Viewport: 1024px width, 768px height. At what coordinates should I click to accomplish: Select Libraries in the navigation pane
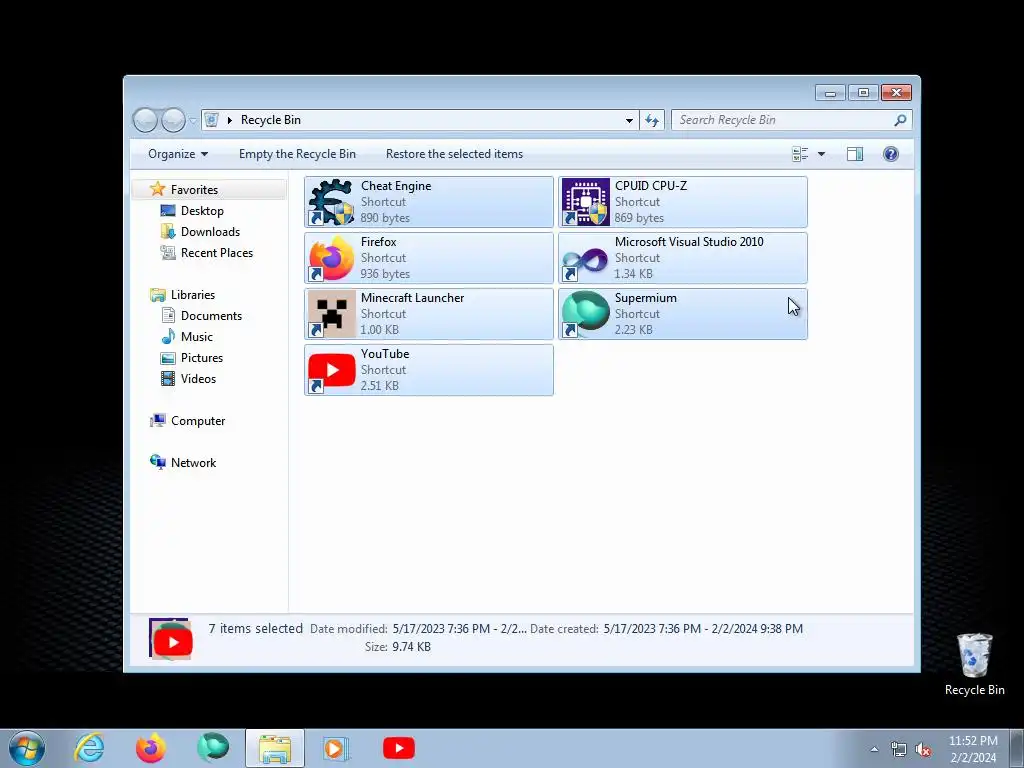point(192,295)
